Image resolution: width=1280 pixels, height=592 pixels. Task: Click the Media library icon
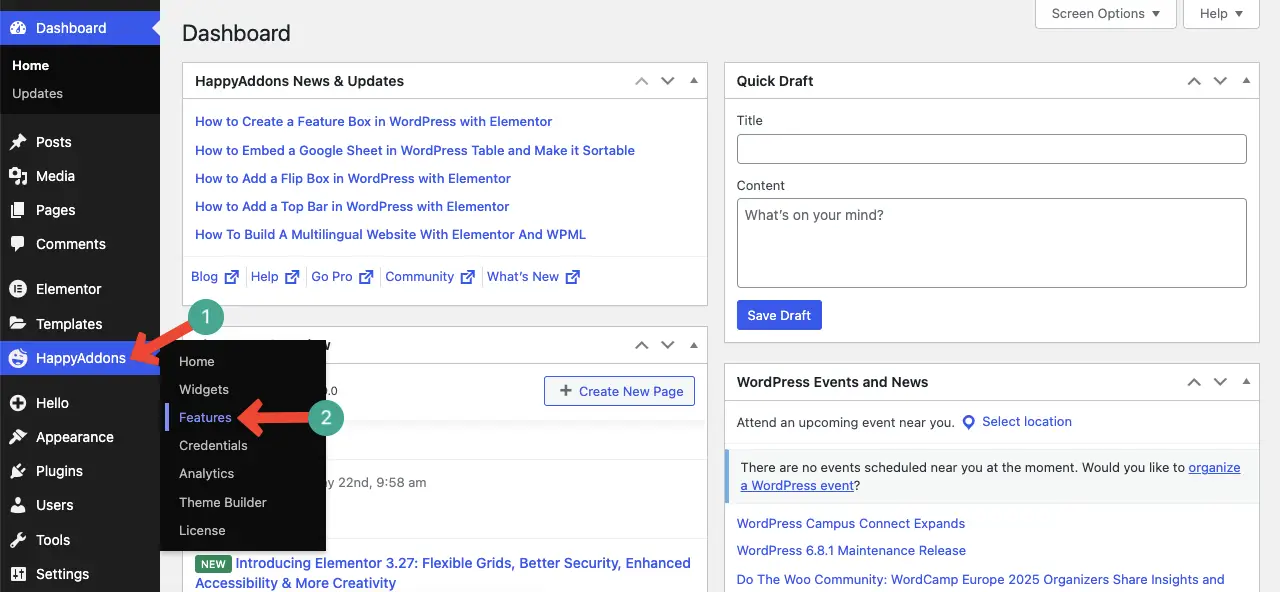coord(18,176)
